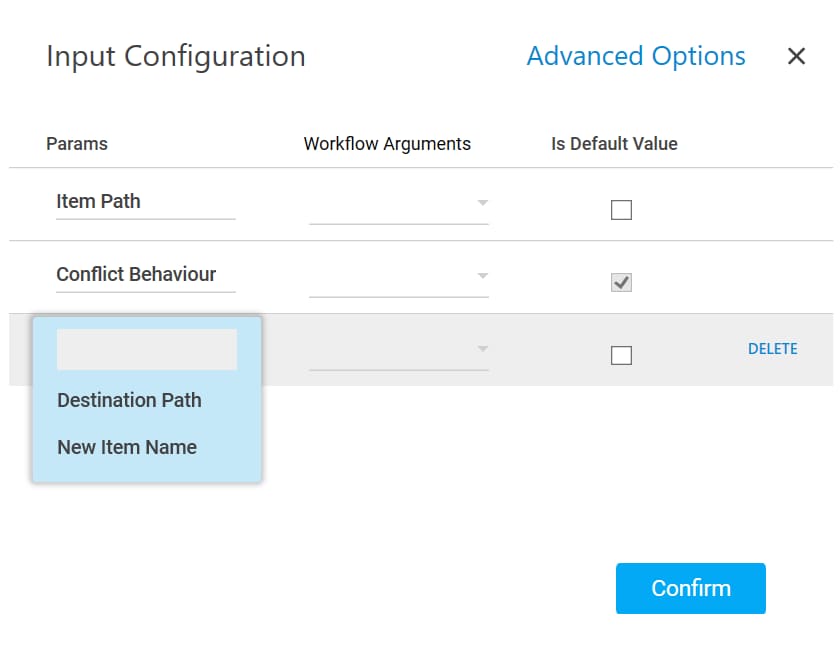Click the Workflow Arguments column header

(x=387, y=144)
